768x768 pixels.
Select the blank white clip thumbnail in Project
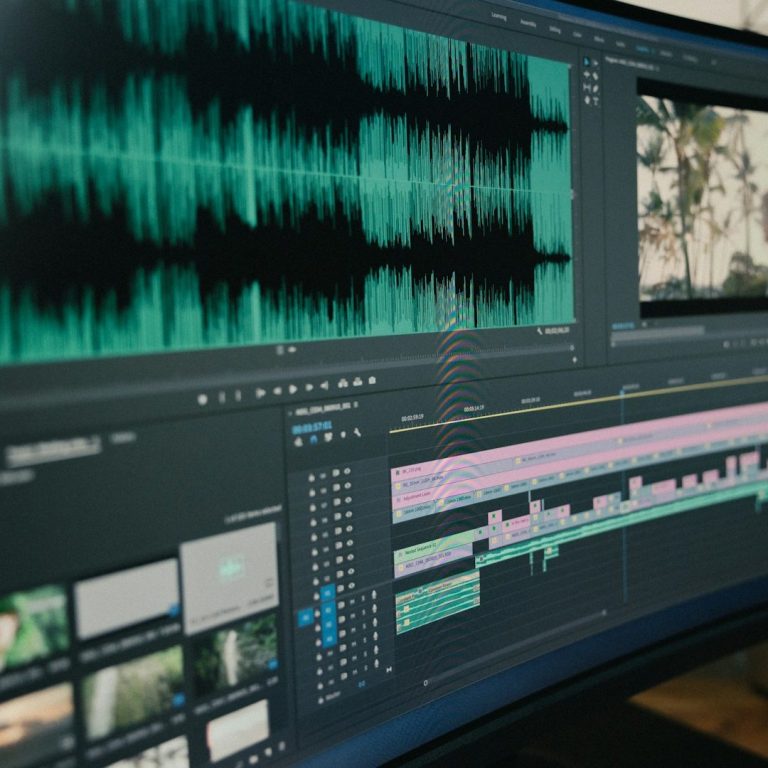[x=126, y=599]
